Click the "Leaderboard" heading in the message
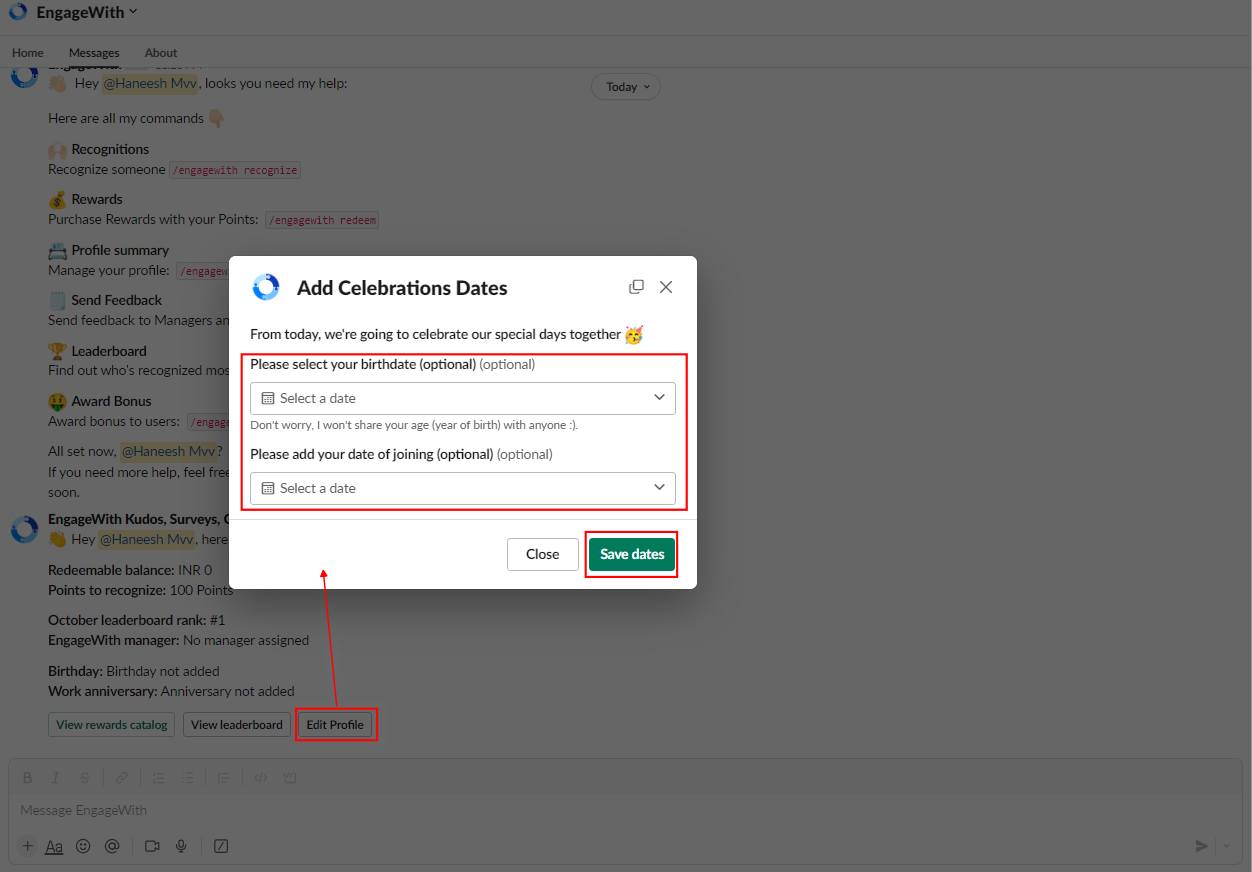This screenshot has width=1252, height=872. [109, 351]
